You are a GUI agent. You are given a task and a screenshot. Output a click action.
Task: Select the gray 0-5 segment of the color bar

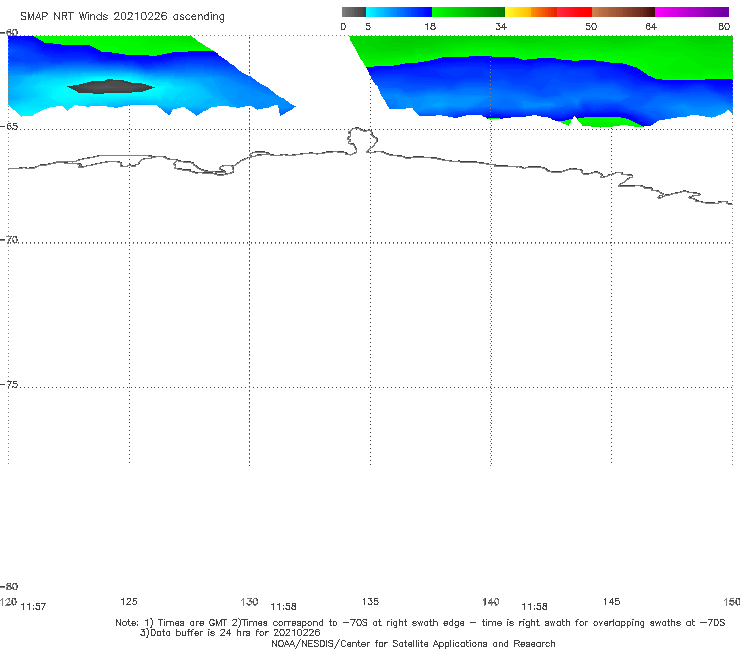pos(354,12)
